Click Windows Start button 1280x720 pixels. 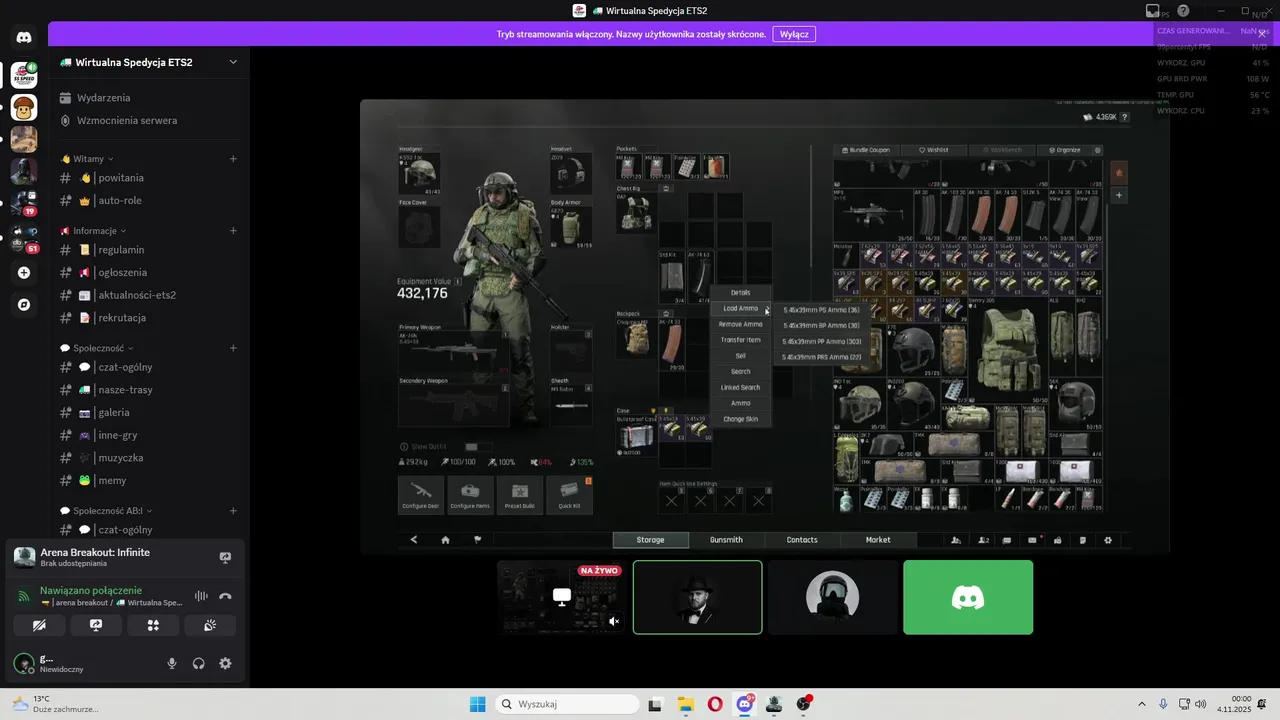pos(478,704)
